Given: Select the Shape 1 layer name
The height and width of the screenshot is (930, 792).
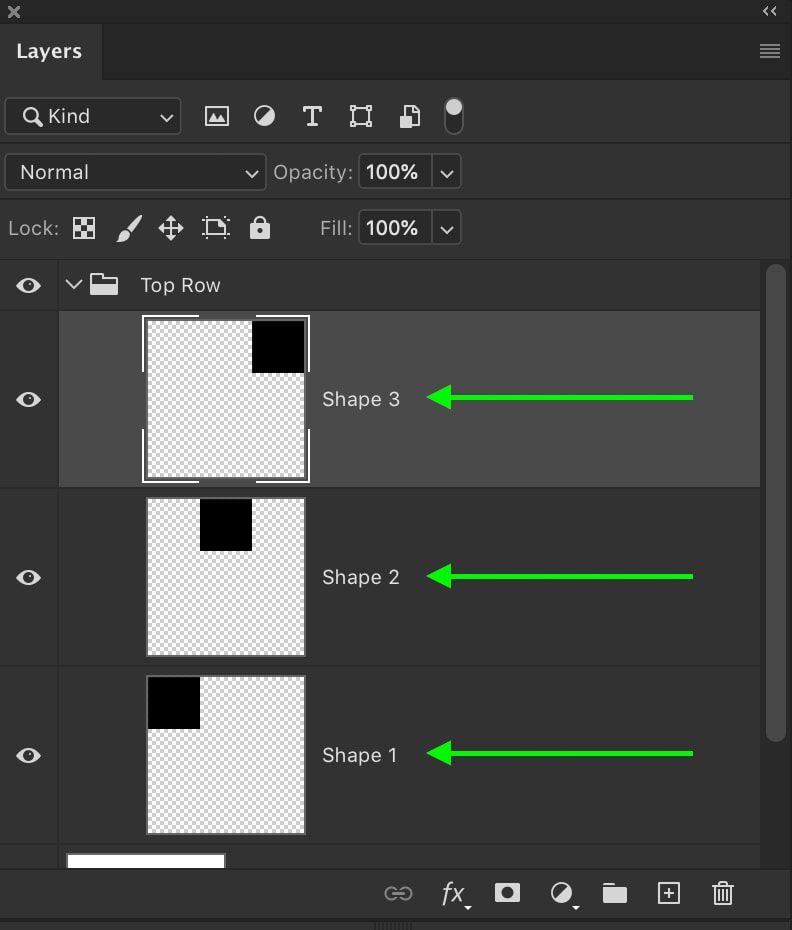Looking at the screenshot, I should click(x=360, y=755).
